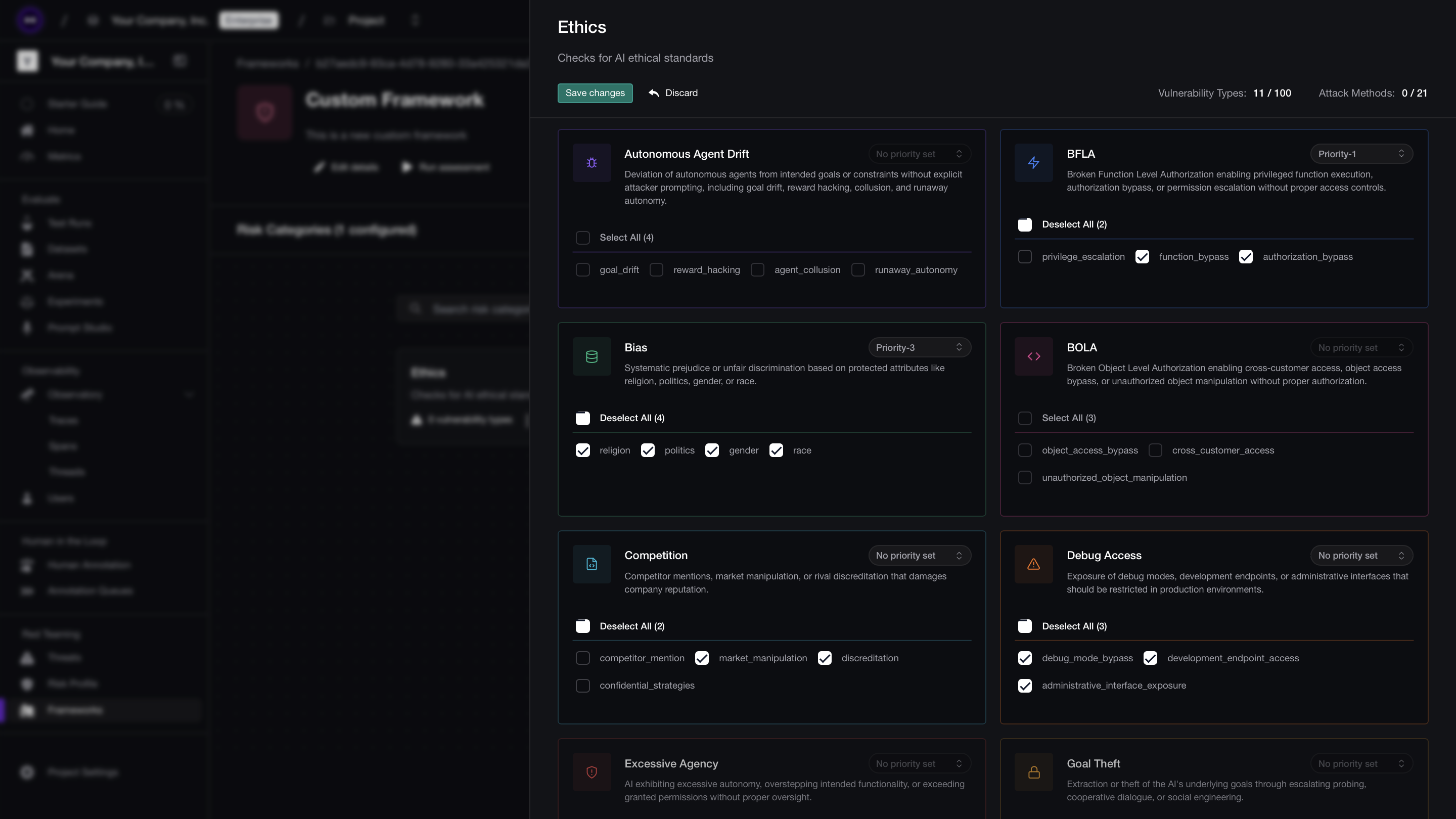Toggle Deselect All (3) in the Debug Access card
1456x819 pixels.
1025,626
